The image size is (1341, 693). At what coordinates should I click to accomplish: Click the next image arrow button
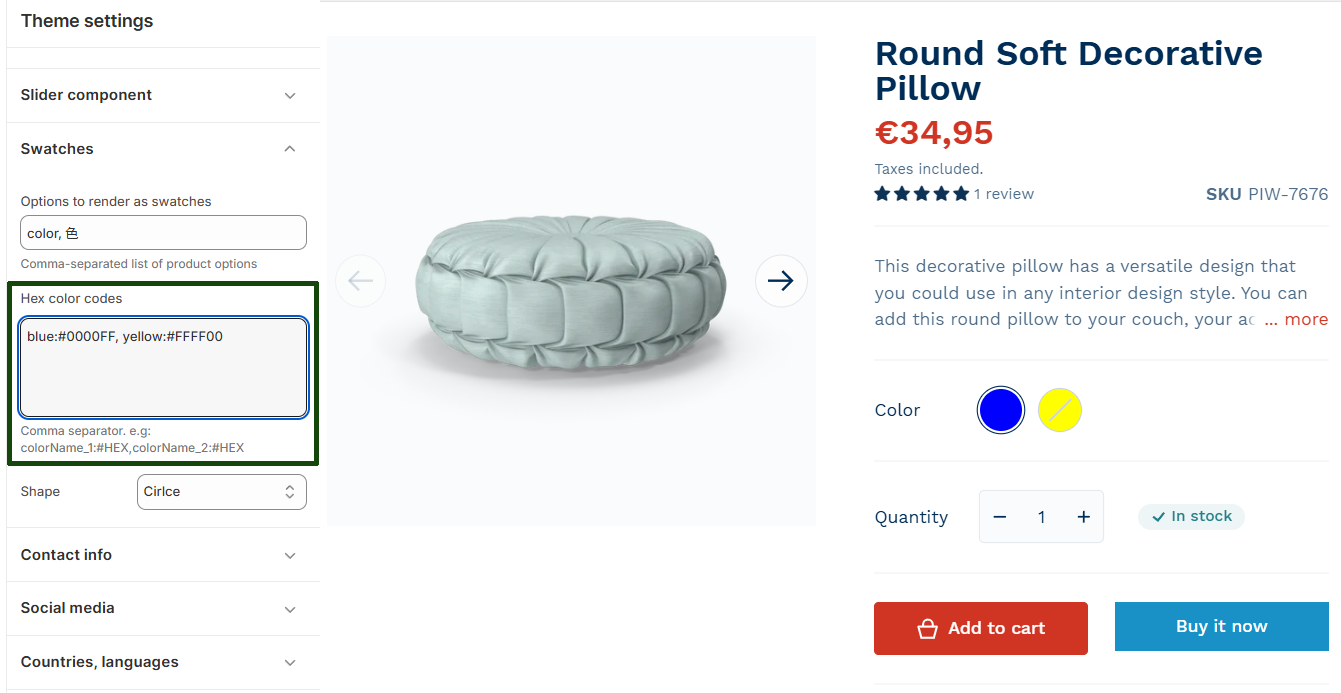[781, 281]
